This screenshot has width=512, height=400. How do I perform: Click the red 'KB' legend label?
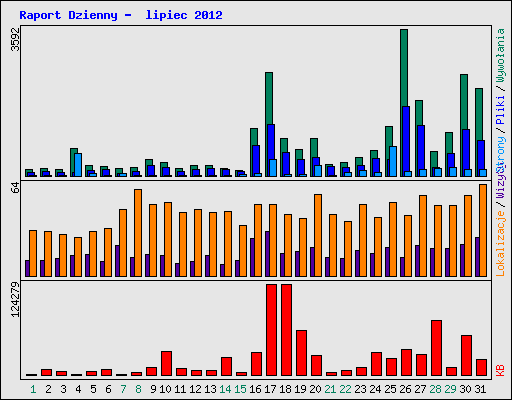(501, 370)
